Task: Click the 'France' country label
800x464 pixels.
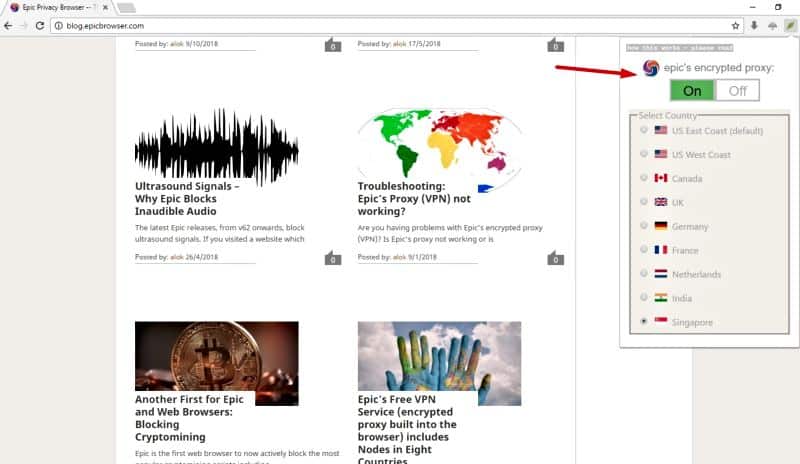Action: click(x=685, y=251)
